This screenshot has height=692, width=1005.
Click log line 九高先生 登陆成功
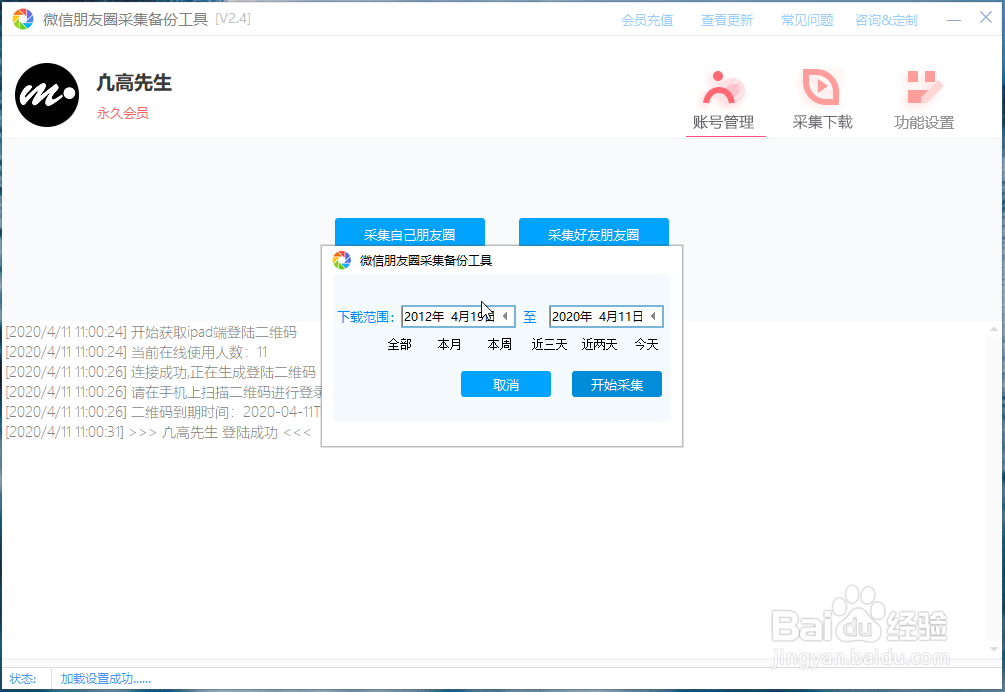pos(158,432)
